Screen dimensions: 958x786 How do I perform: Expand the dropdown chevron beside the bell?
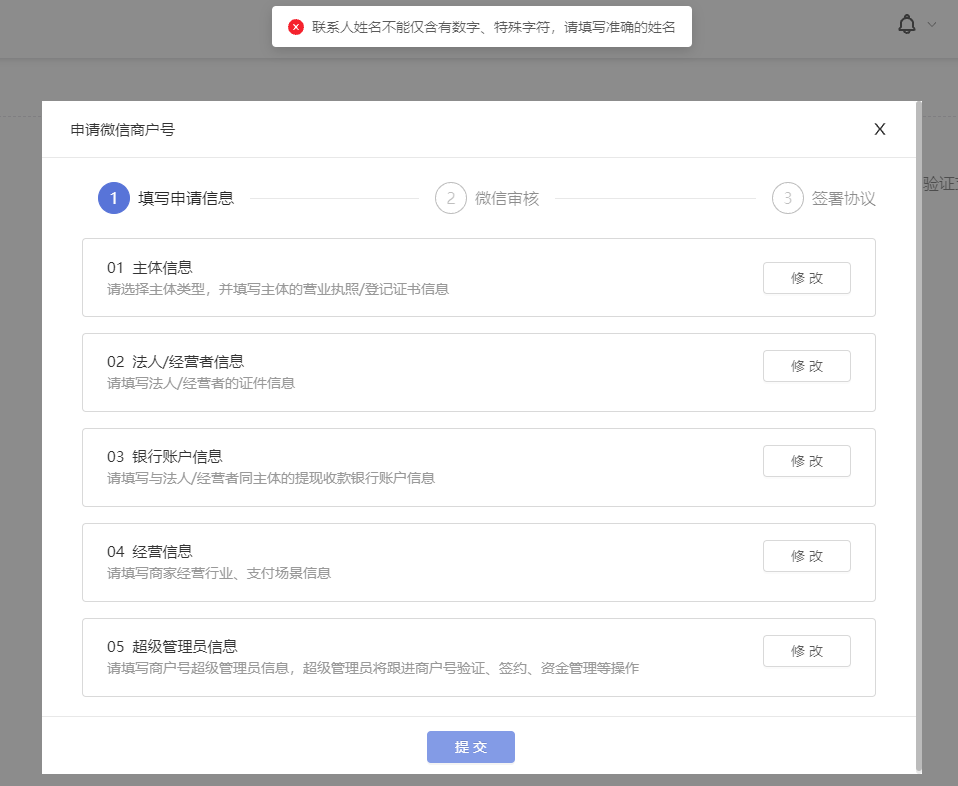[x=932, y=24]
